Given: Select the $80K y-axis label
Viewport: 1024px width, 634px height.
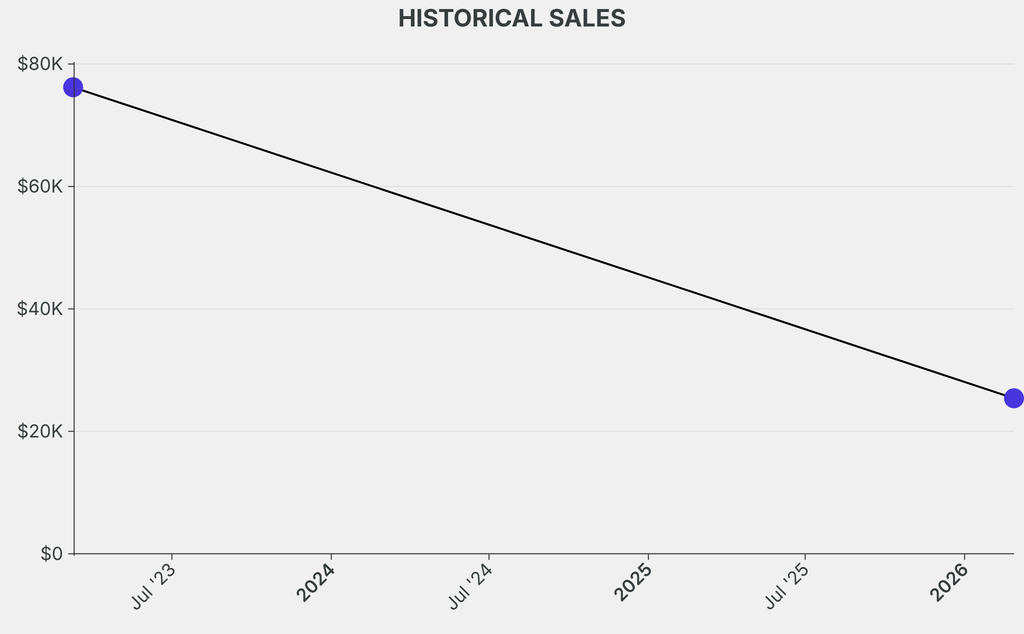Looking at the screenshot, I should click(x=39, y=64).
